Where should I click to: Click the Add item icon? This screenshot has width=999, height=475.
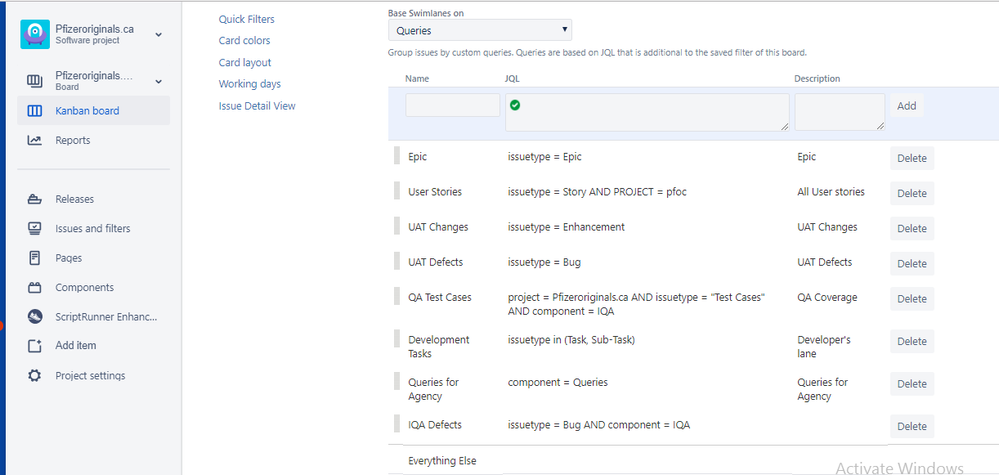[x=35, y=346]
